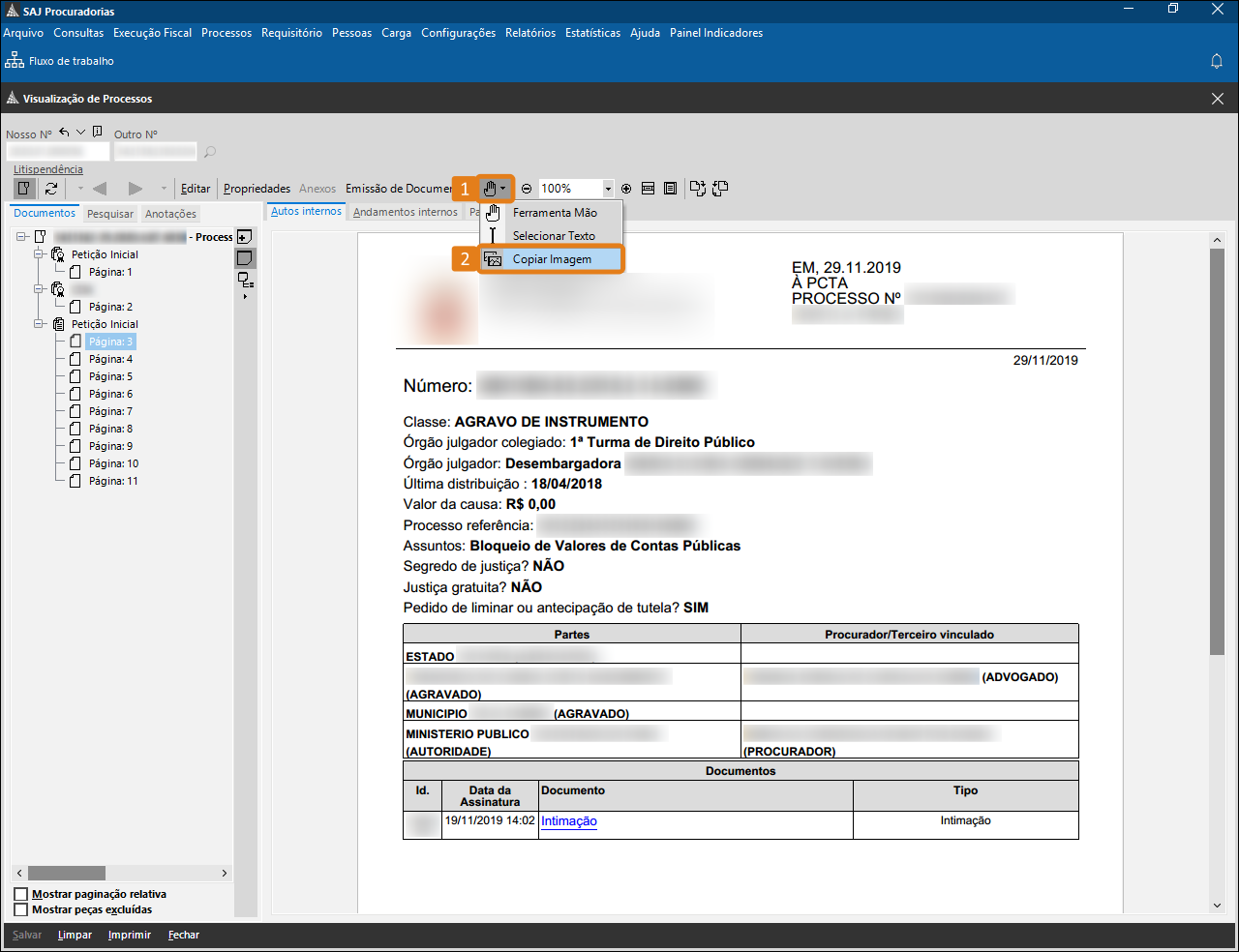
Task: Open the hand tool dropdown in toolbar
Action: (x=495, y=189)
